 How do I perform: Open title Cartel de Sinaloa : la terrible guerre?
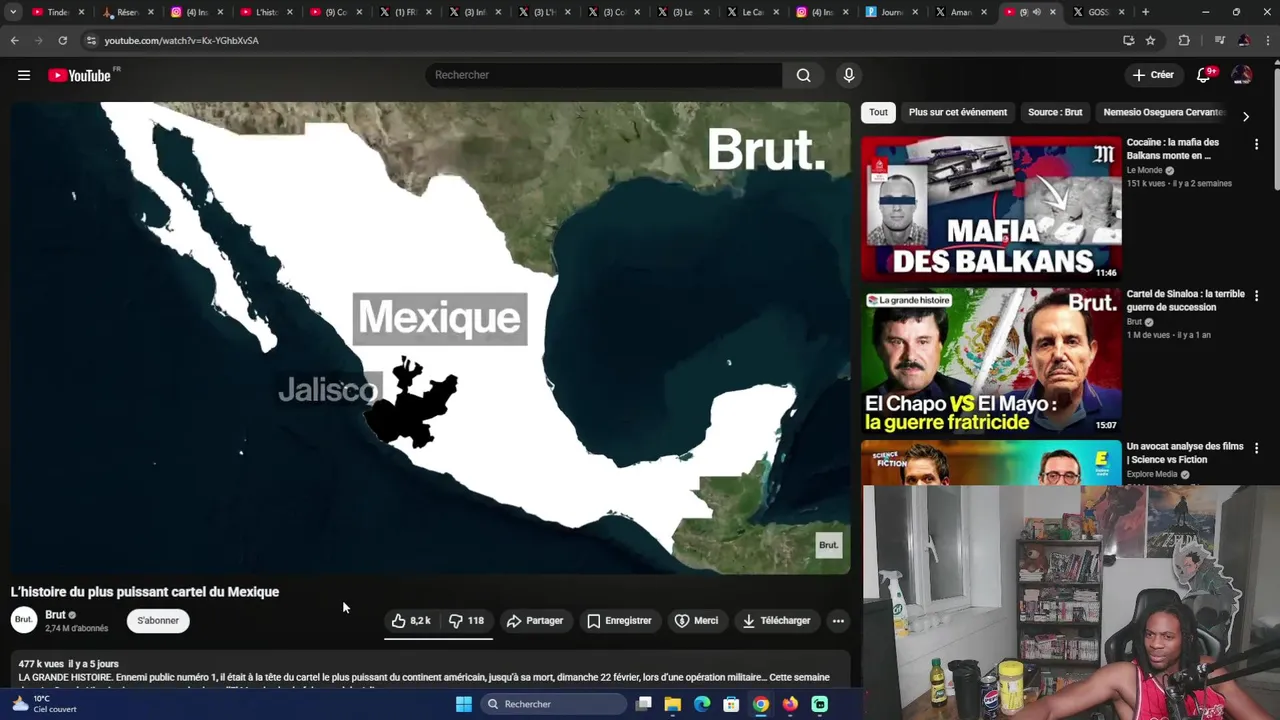pyautogui.click(x=1185, y=300)
